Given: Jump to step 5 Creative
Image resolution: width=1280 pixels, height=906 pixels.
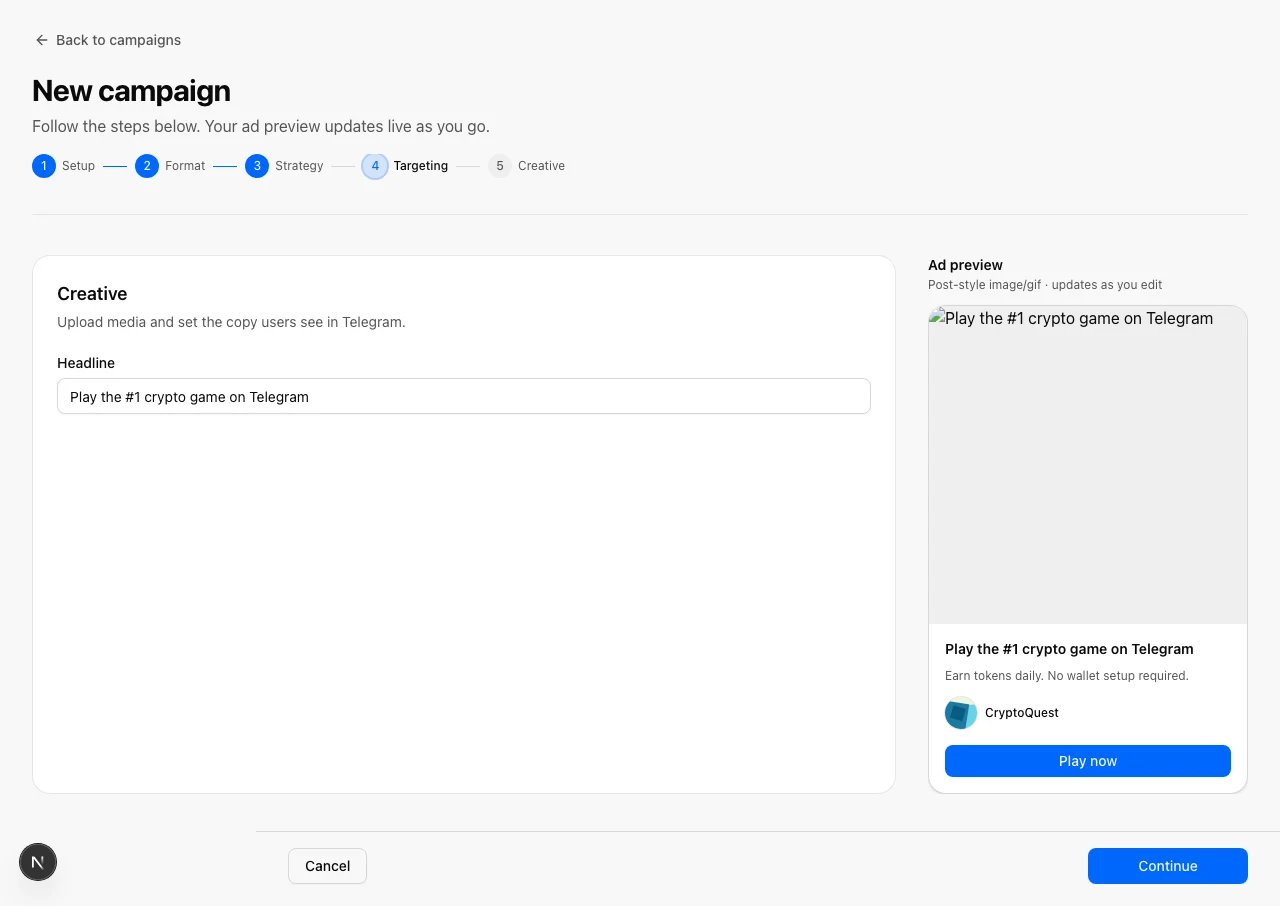Looking at the screenshot, I should 527,166.
